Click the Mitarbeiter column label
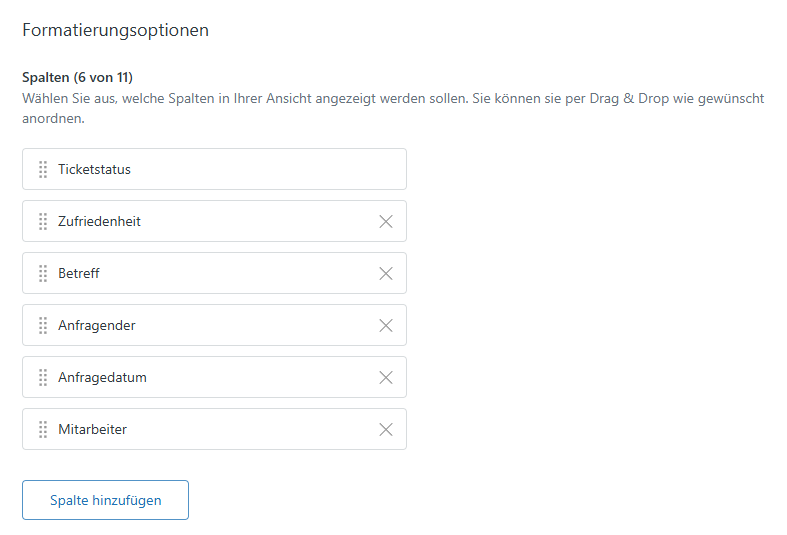 coord(92,429)
